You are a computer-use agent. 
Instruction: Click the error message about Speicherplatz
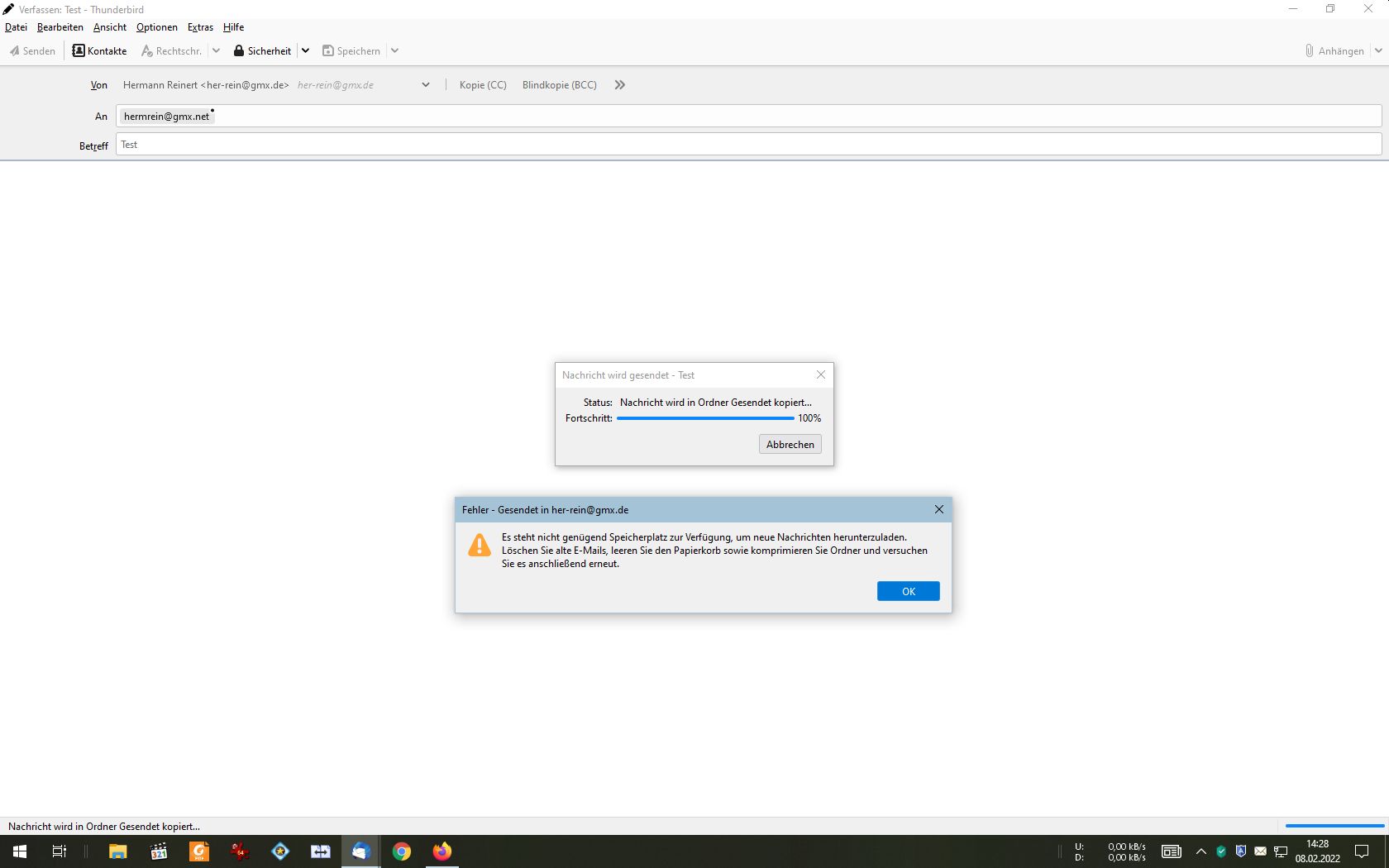coord(714,551)
